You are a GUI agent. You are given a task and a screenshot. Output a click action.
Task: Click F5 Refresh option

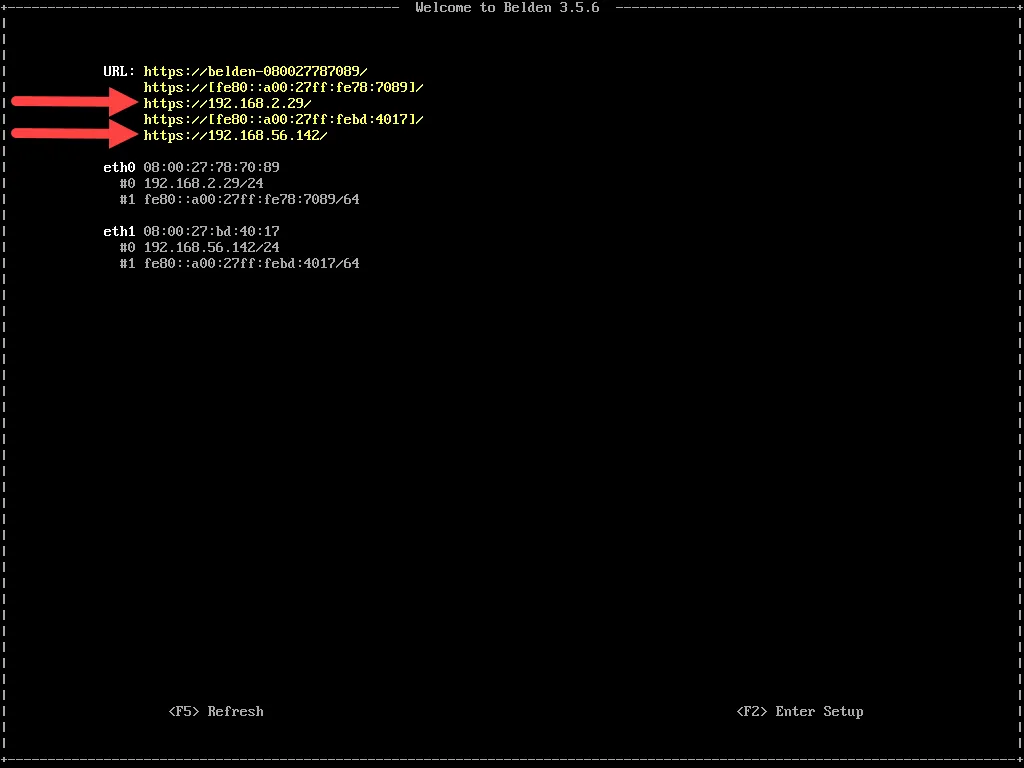pyautogui.click(x=216, y=711)
